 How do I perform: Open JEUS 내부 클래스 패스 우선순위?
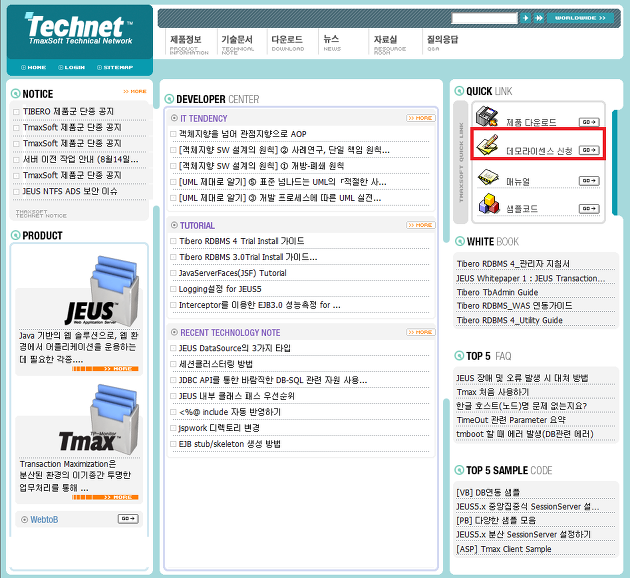pyautogui.click(x=236, y=396)
